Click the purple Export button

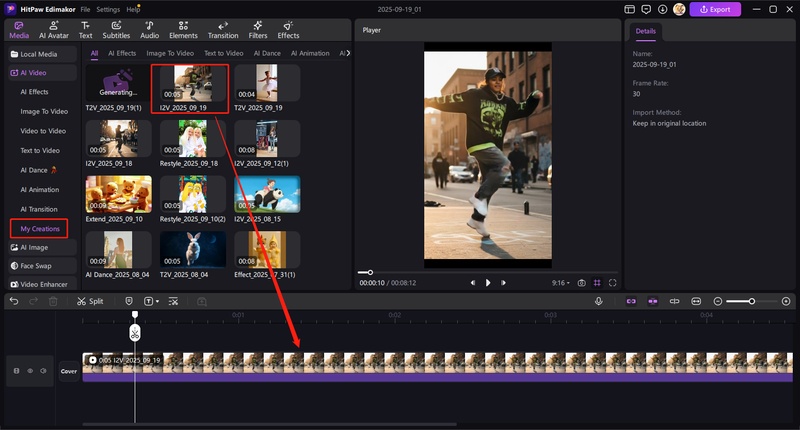tap(715, 9)
